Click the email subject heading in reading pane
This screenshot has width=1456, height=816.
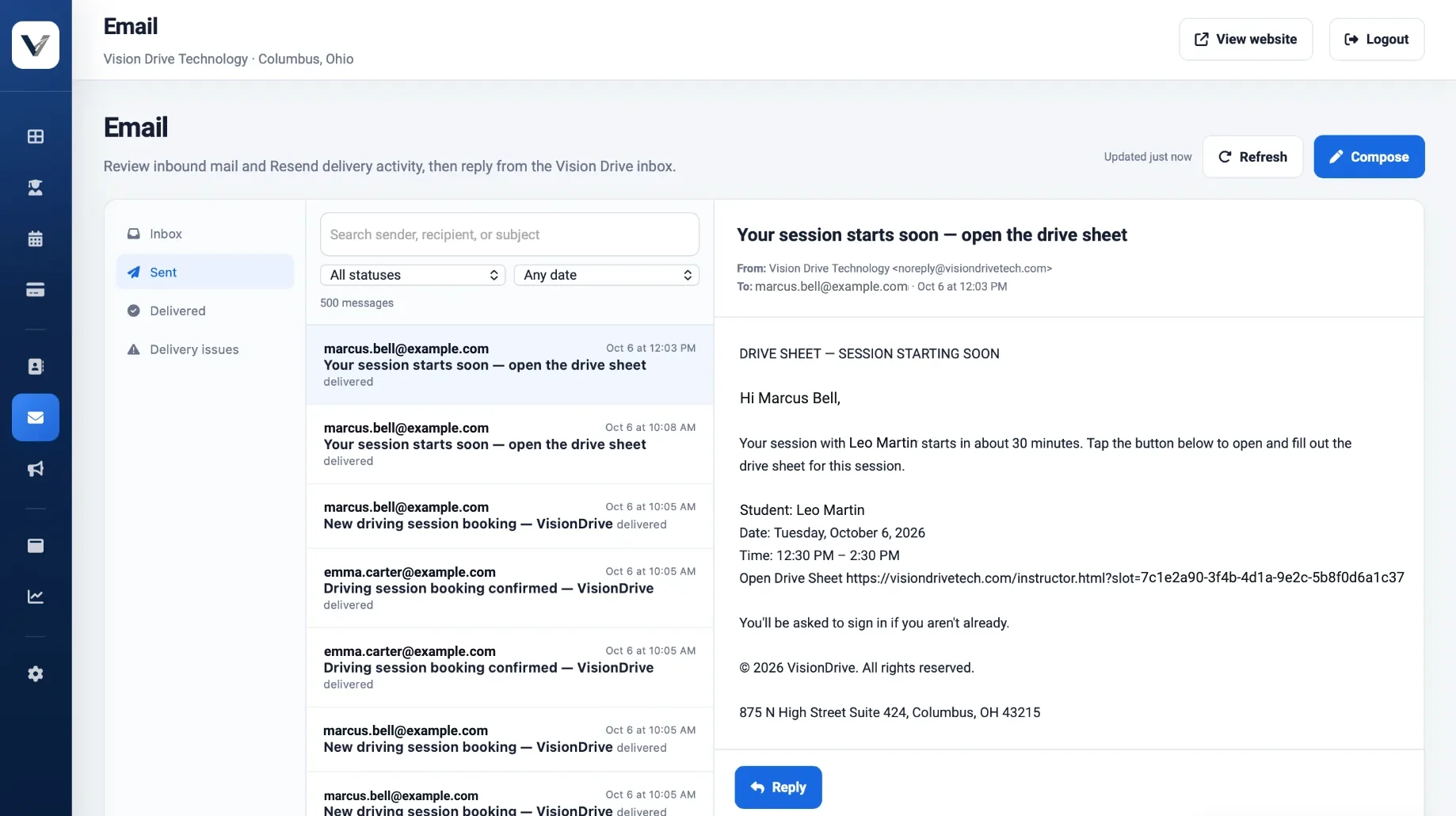pyautogui.click(x=932, y=235)
